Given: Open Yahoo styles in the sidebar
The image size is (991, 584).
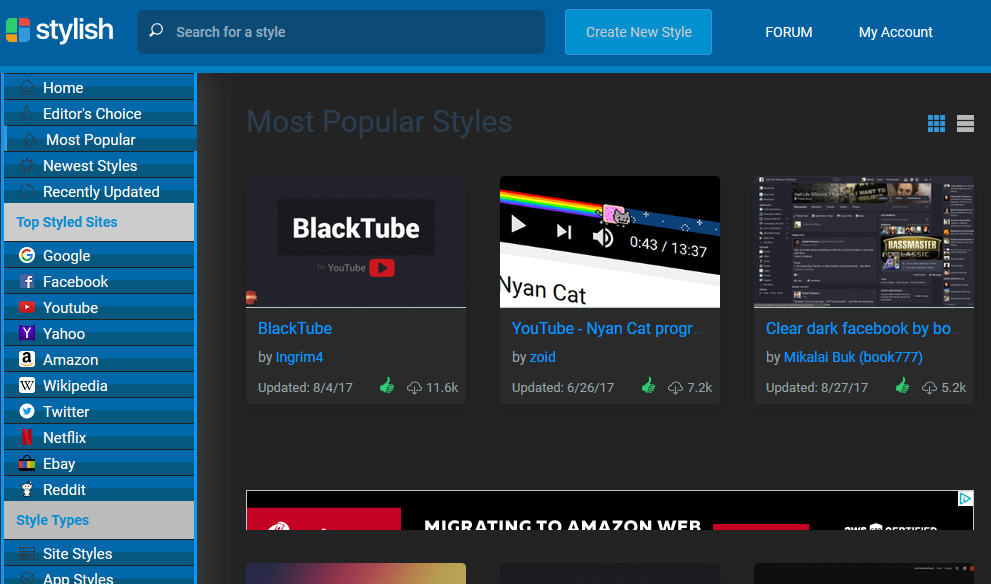Looking at the screenshot, I should point(100,333).
